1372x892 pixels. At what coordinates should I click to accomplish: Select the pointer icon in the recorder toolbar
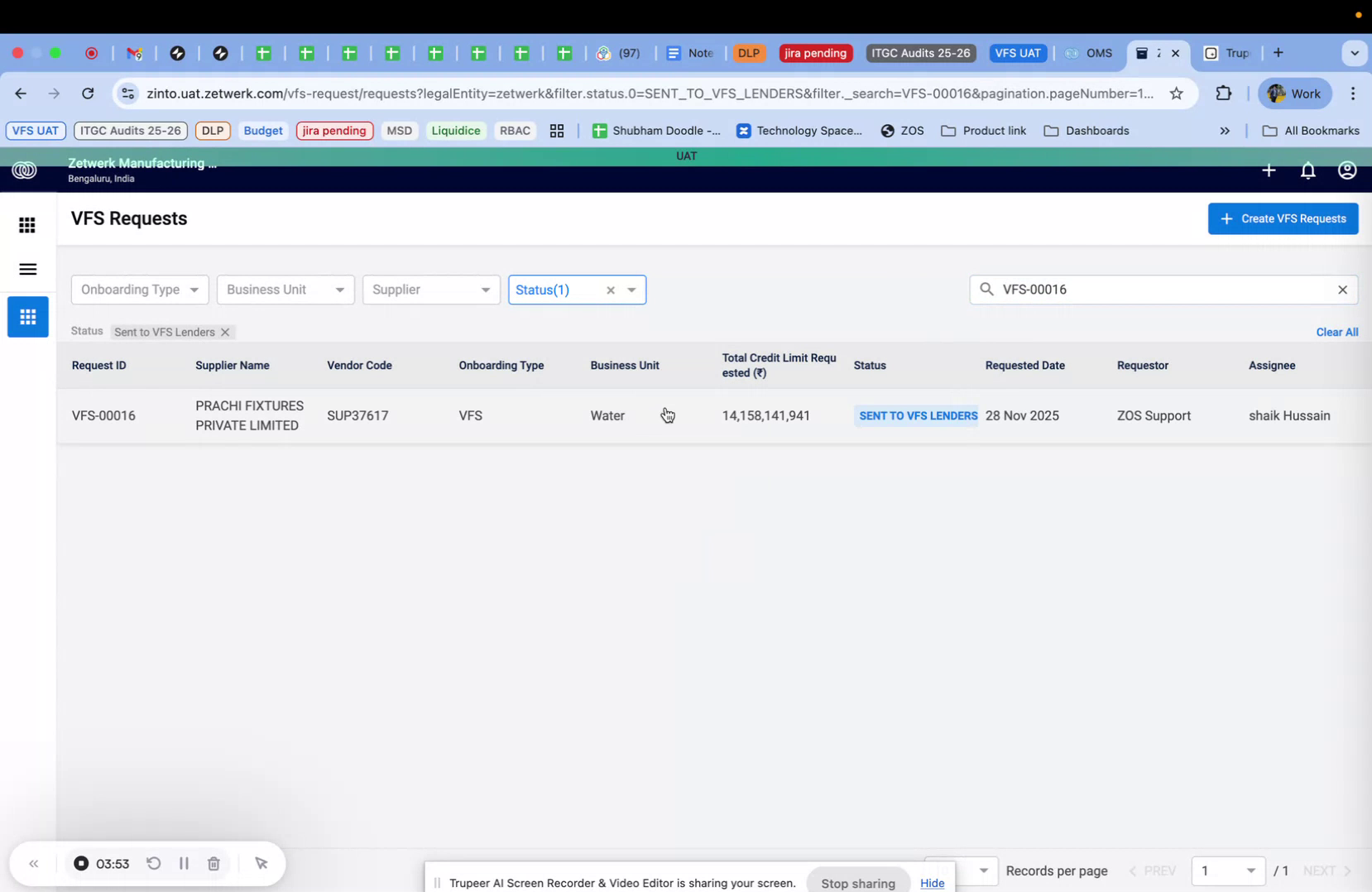(x=261, y=863)
